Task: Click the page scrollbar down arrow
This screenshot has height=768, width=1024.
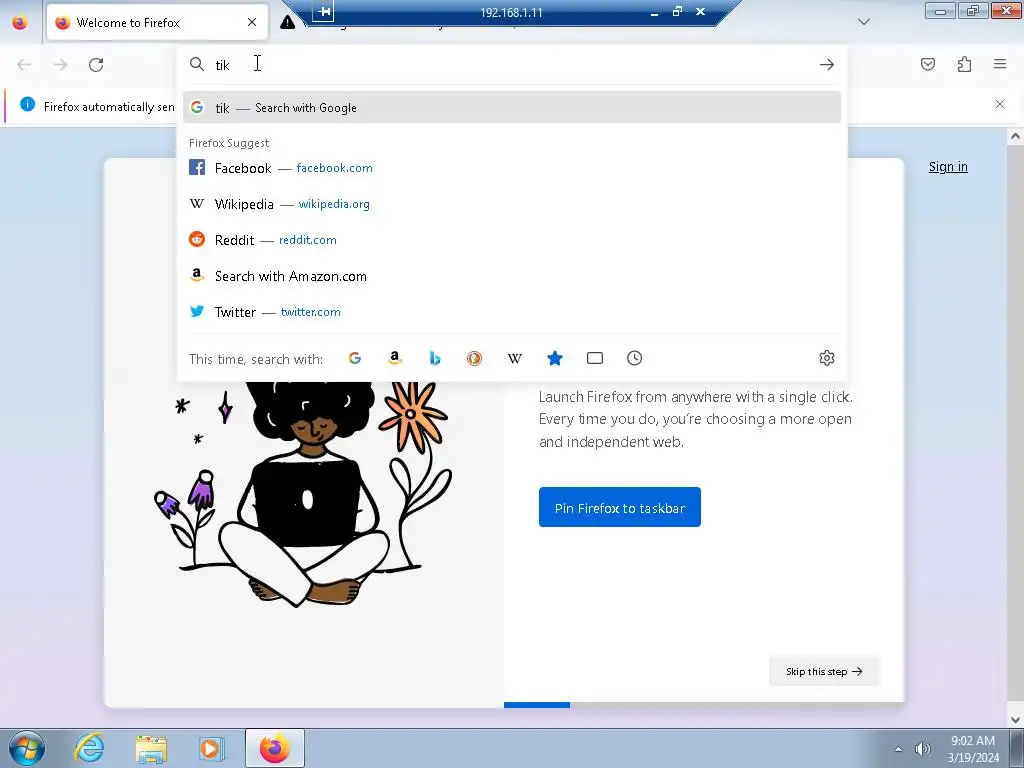Action: [1015, 720]
